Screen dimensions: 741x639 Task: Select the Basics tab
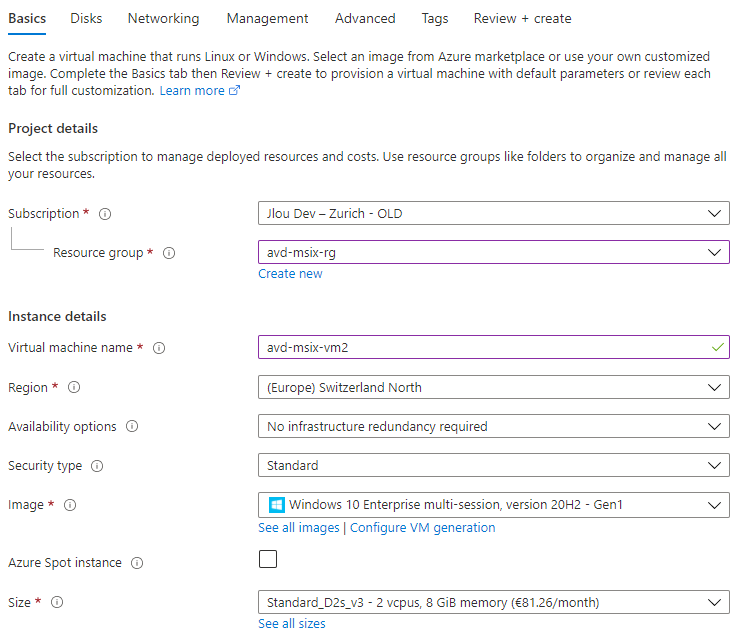27,18
